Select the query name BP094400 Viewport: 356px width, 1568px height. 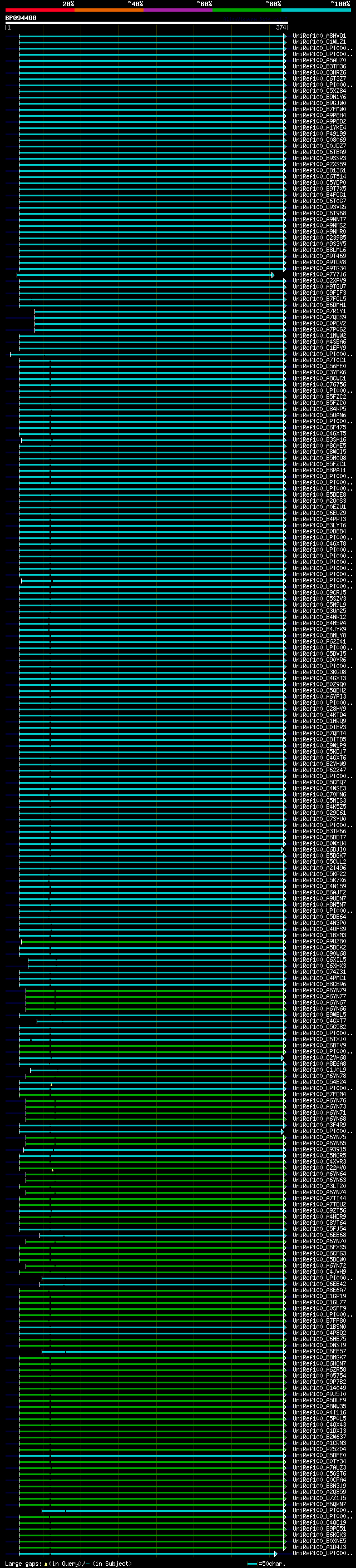pyautogui.click(x=21, y=18)
